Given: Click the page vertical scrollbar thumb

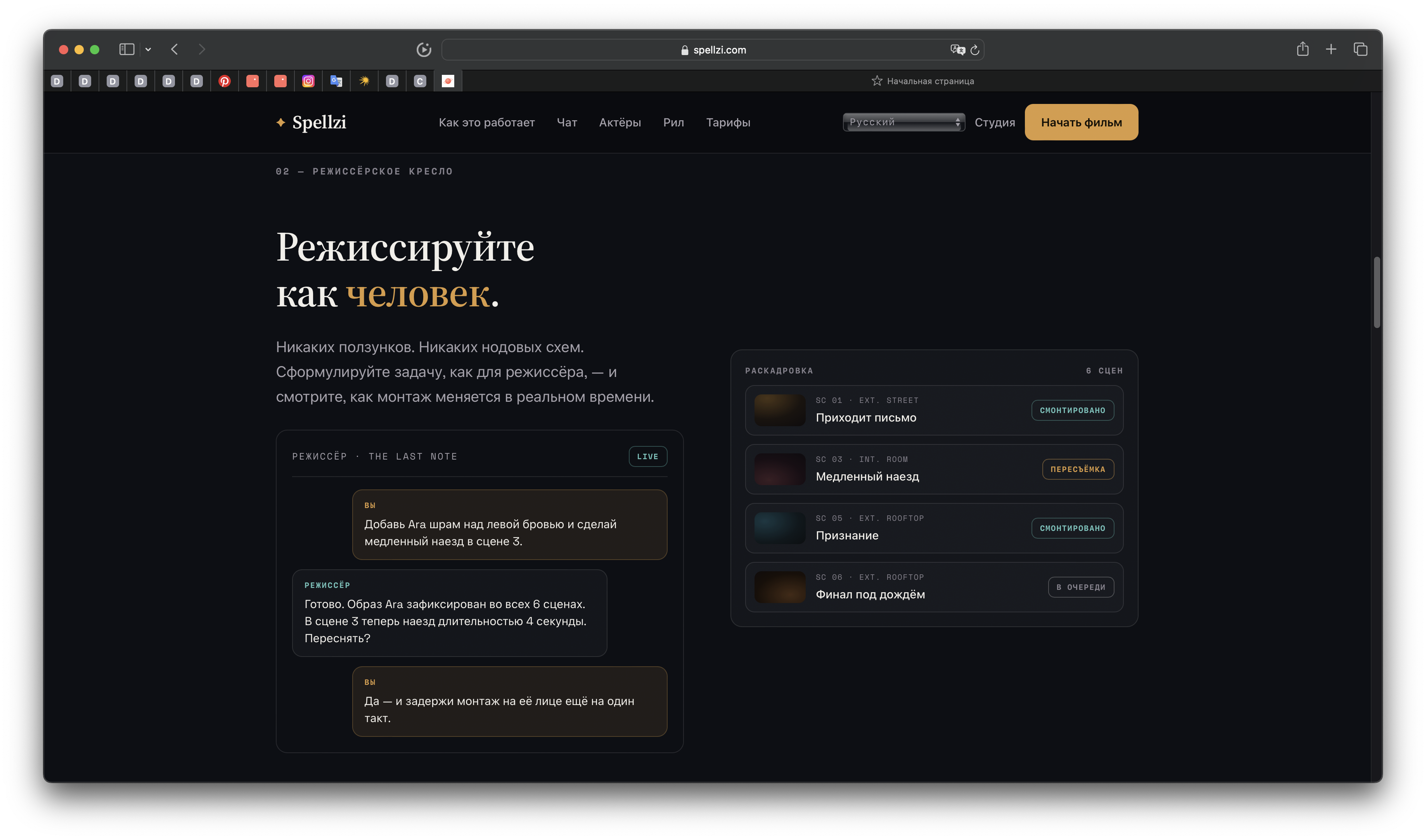Looking at the screenshot, I should 1377,293.
